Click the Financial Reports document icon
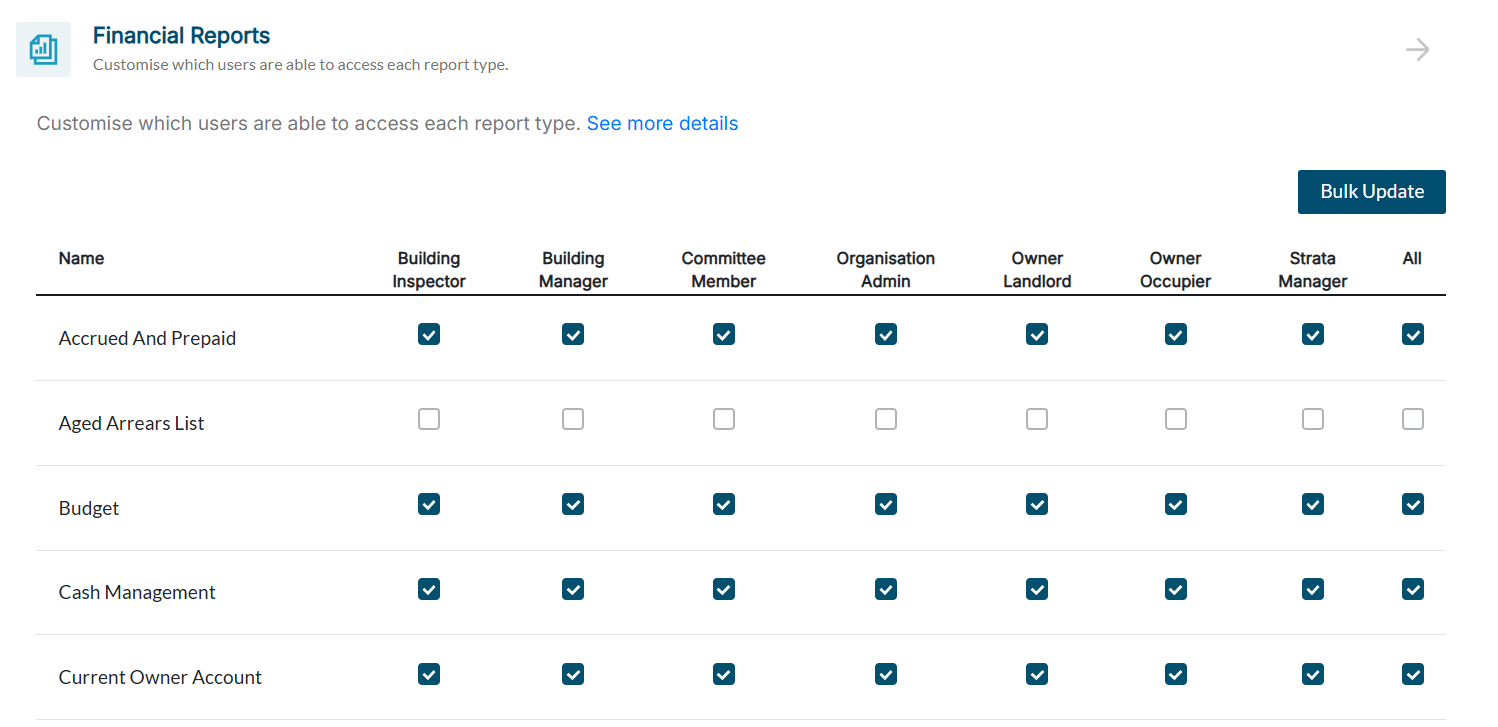Image resolution: width=1498 pixels, height=727 pixels. (43, 49)
